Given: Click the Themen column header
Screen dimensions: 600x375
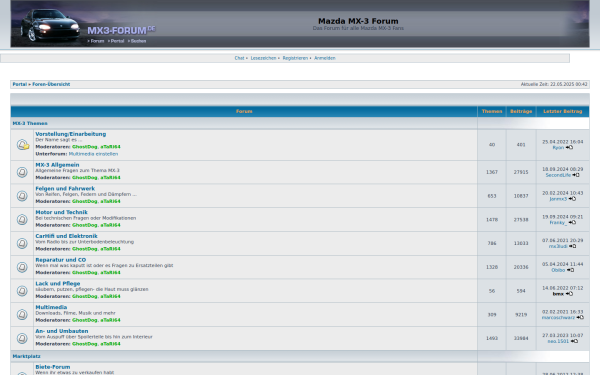Looking at the screenshot, I should [x=492, y=111].
